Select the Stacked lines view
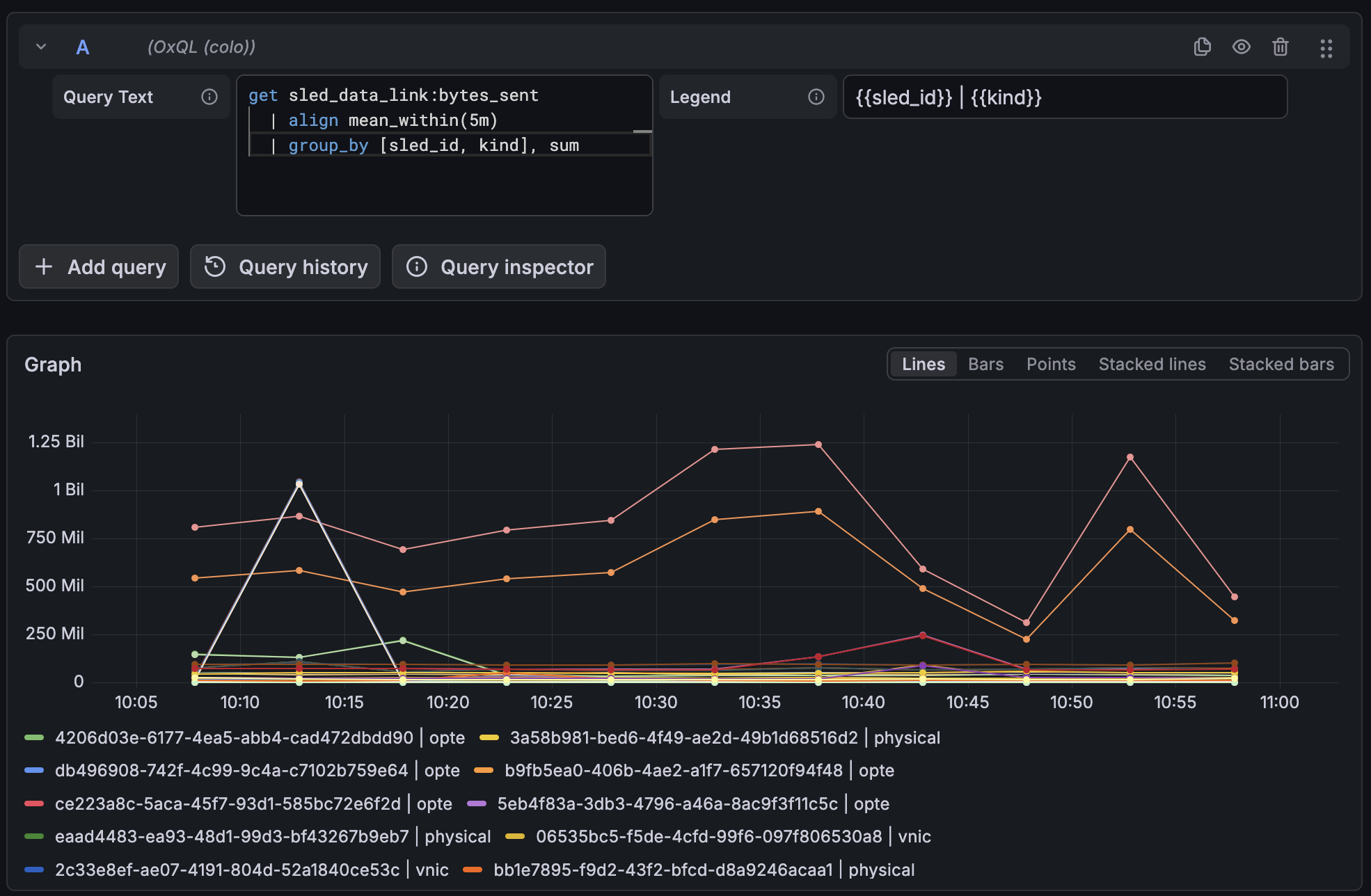This screenshot has width=1371, height=896. pyautogui.click(x=1152, y=363)
